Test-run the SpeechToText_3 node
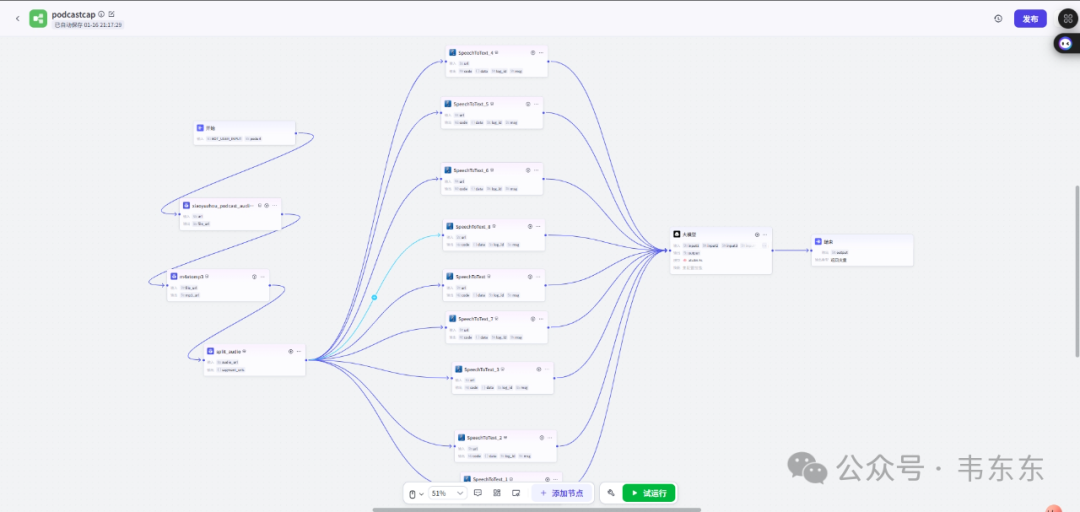1080x512 pixels. pos(539,369)
